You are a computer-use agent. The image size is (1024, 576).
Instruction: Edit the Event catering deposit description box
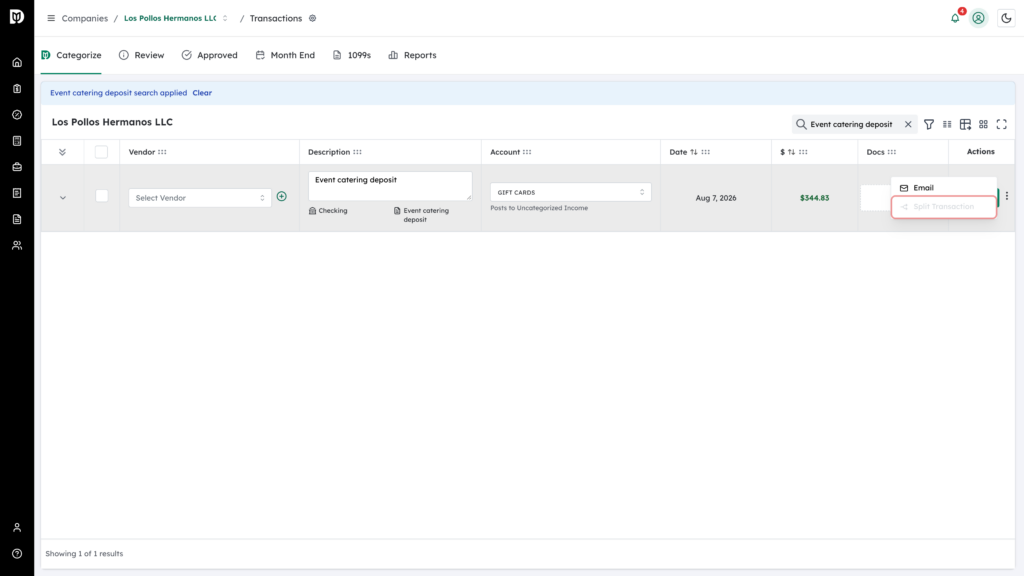pos(390,186)
